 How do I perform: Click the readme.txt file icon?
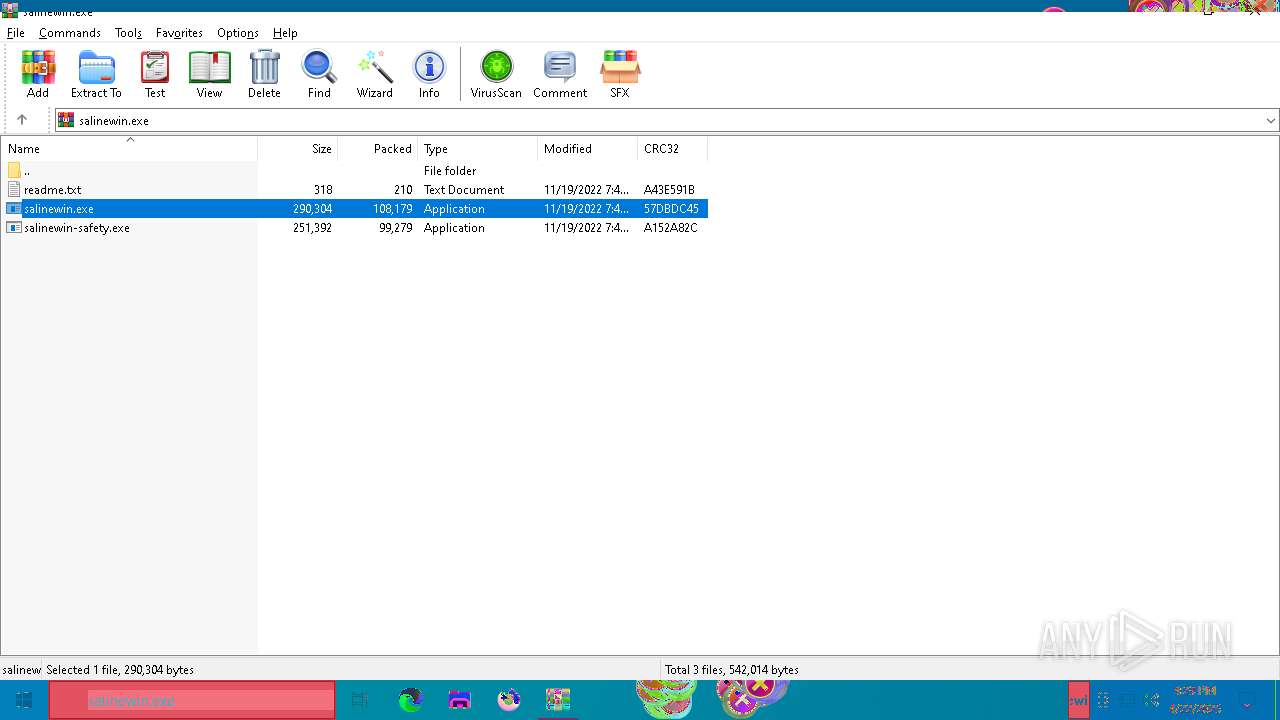(14, 189)
